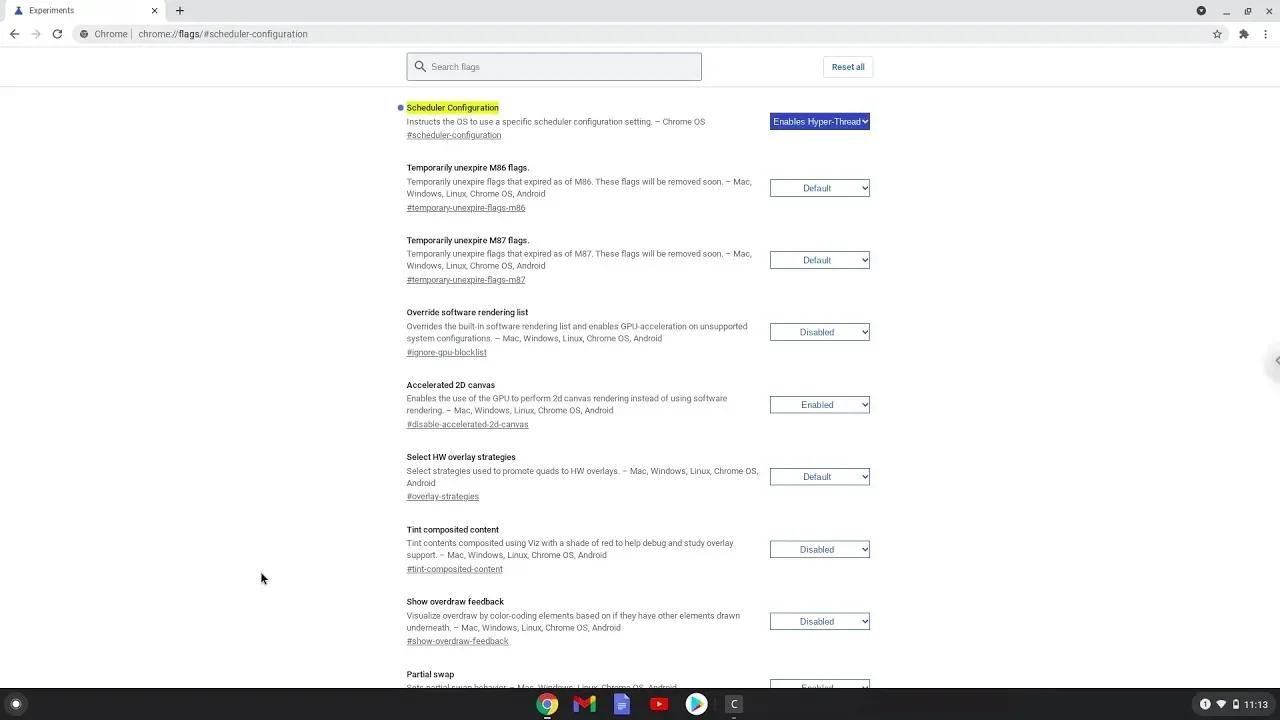Follow the #overlay-strategies link
The width and height of the screenshot is (1280, 720).
click(x=443, y=497)
